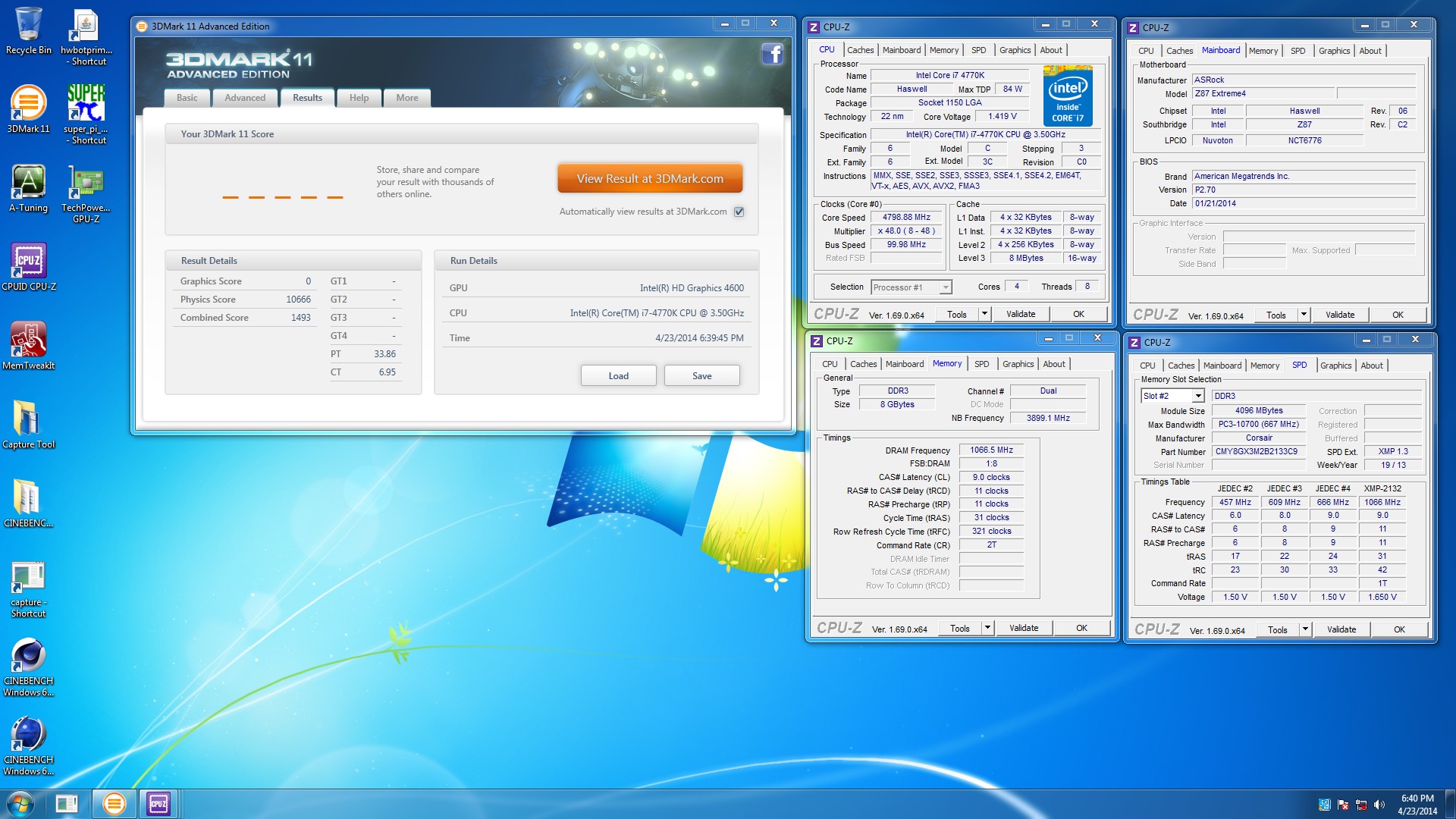Open the Slot #2 memory slot dropdown

(x=1197, y=396)
